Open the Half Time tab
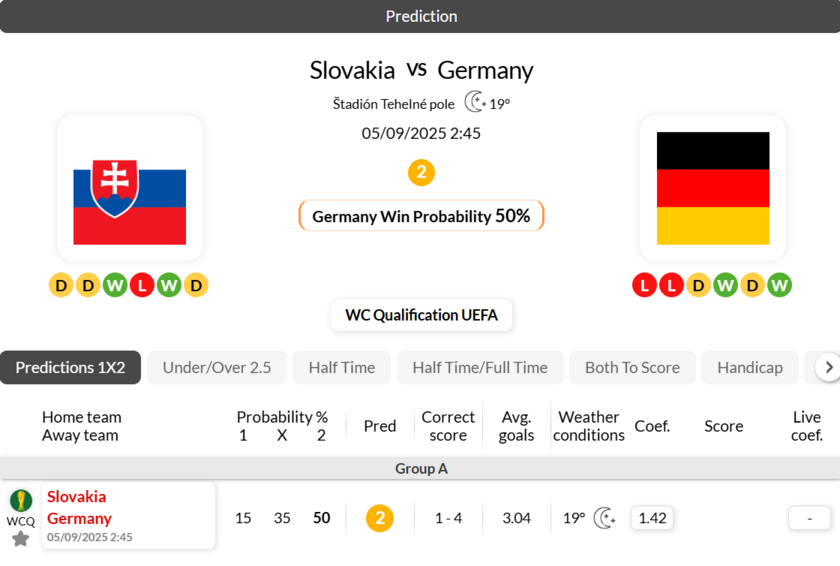This screenshot has width=840, height=566. coord(342,367)
